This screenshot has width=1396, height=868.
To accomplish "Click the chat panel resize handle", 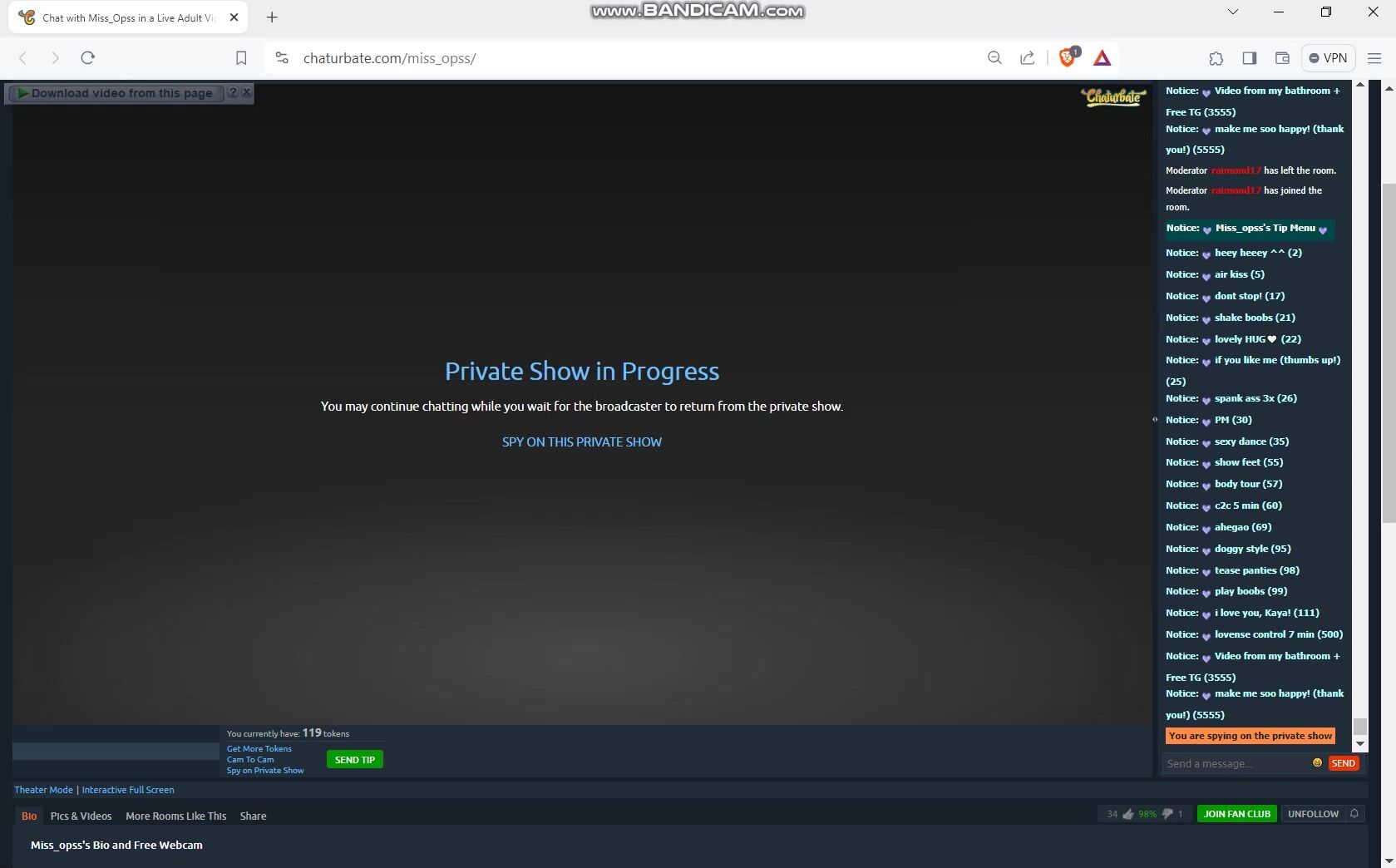I will coord(1155,420).
